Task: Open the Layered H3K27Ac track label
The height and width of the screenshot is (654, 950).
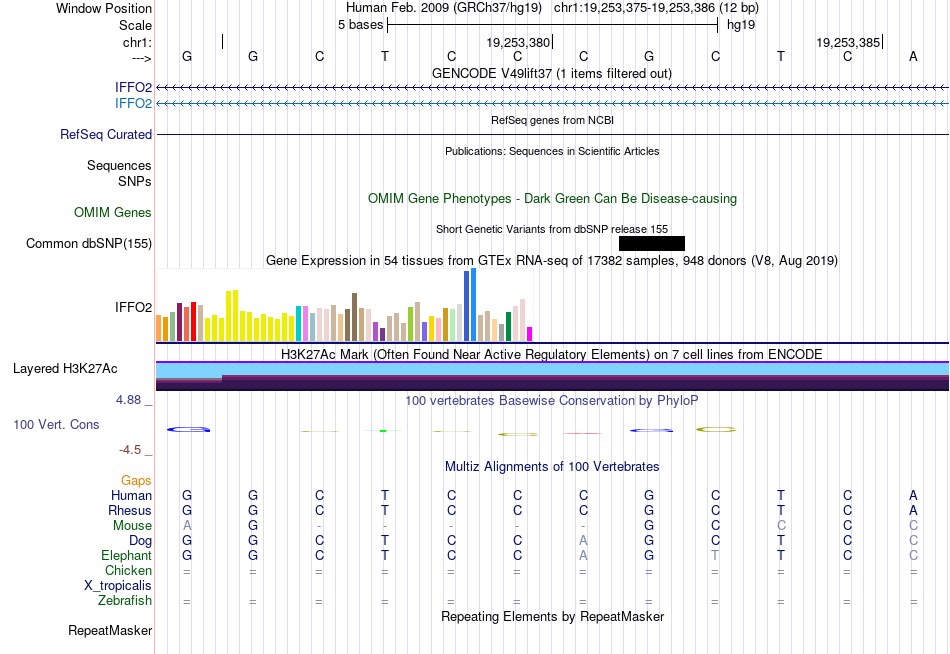Action: [x=65, y=369]
